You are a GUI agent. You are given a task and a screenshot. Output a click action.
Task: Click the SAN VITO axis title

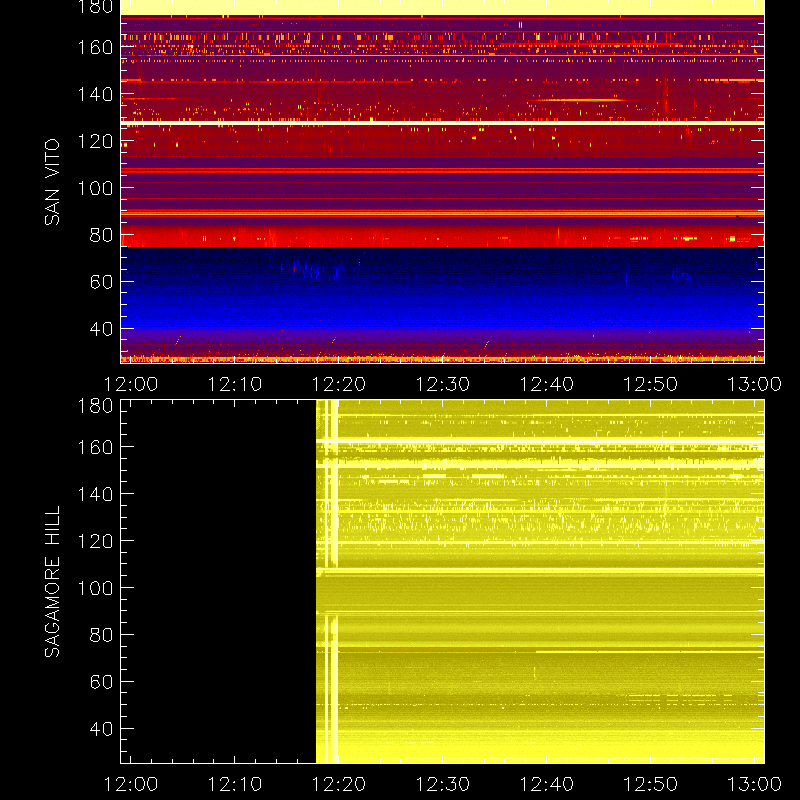(x=52, y=182)
